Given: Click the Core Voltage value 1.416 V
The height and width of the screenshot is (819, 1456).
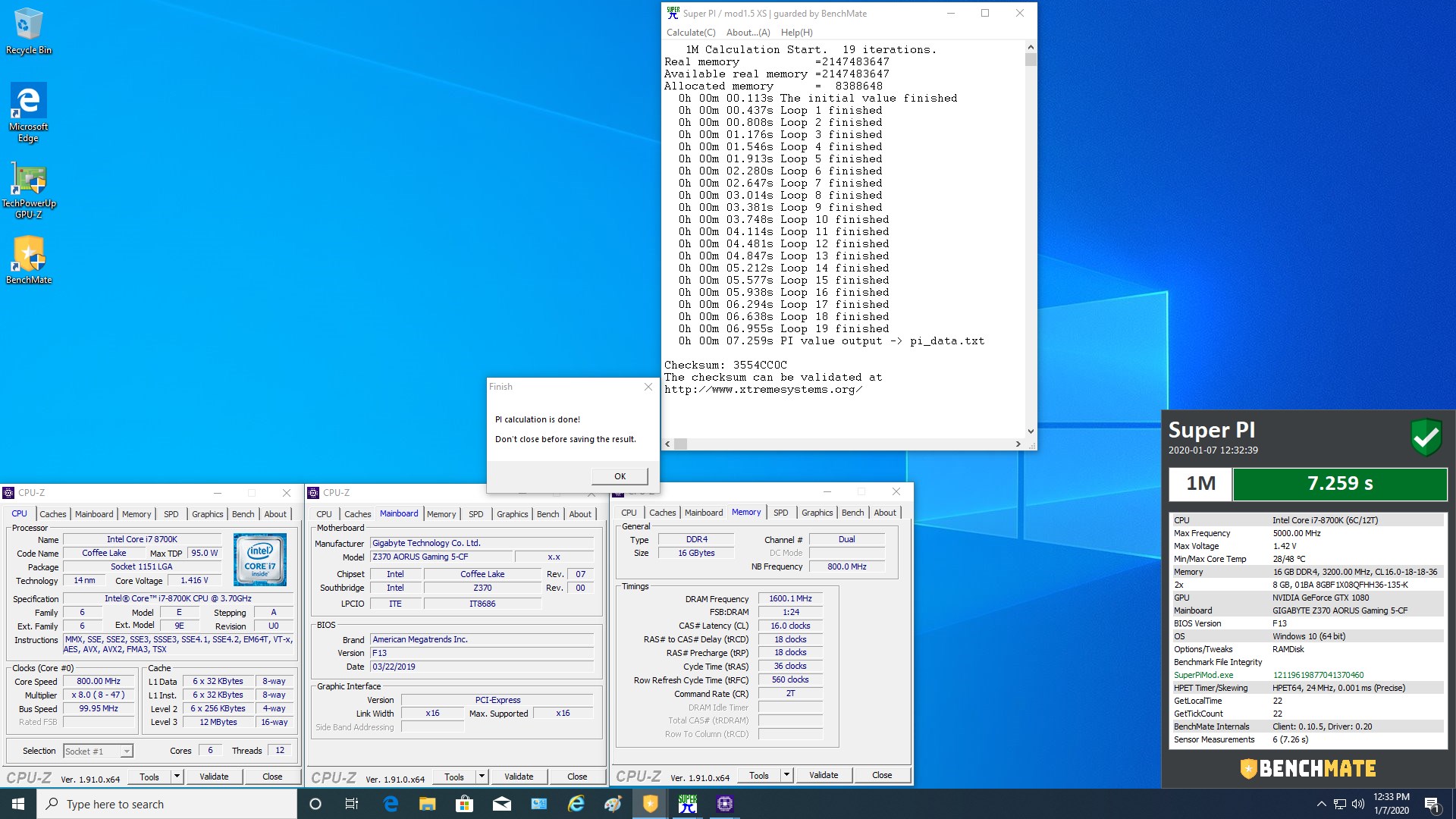Looking at the screenshot, I should (194, 580).
